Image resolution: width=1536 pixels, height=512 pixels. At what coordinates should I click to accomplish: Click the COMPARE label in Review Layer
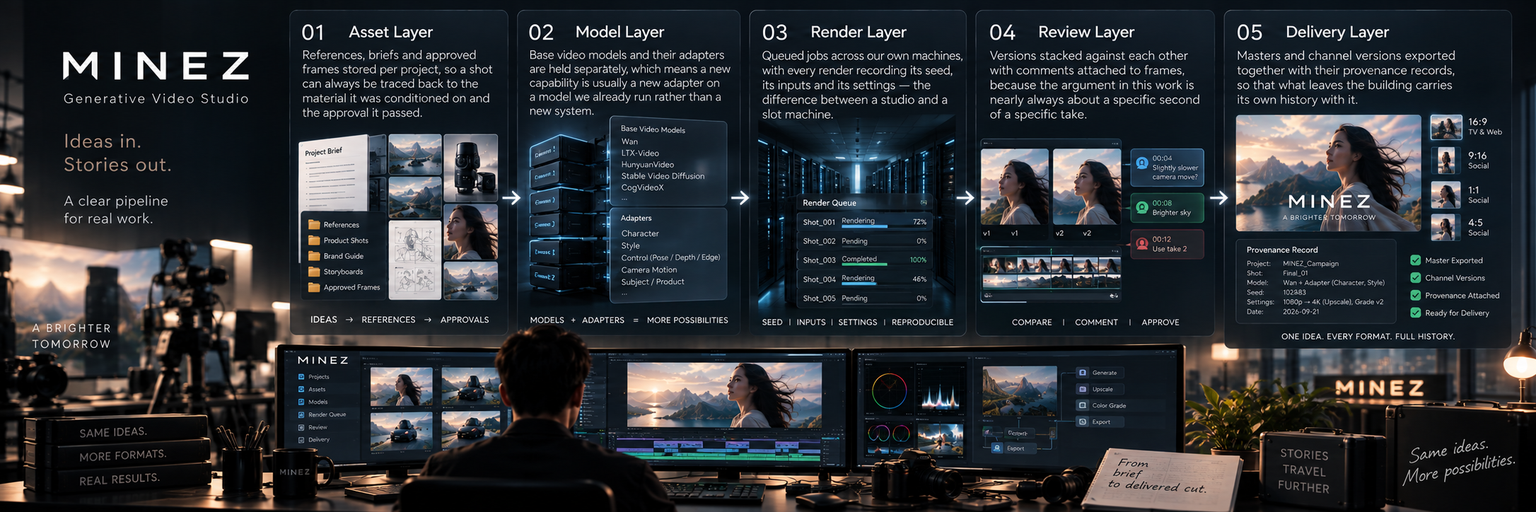(1032, 322)
